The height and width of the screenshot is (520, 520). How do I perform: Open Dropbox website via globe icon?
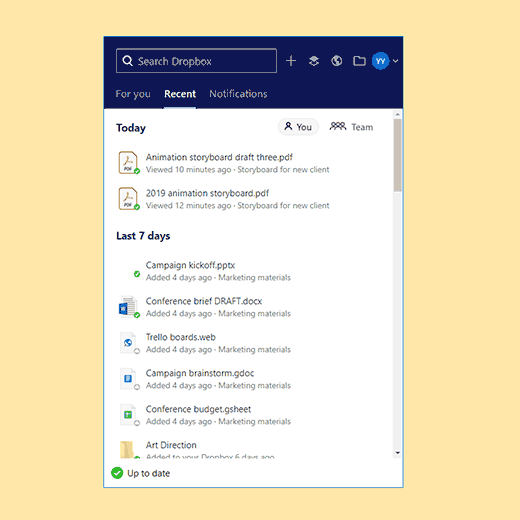pos(336,61)
